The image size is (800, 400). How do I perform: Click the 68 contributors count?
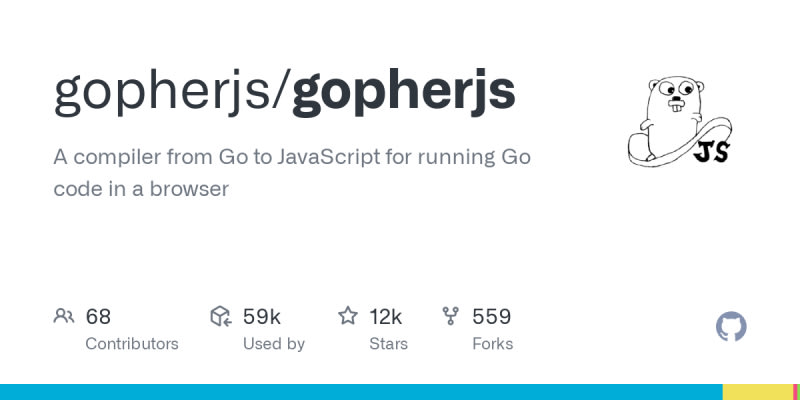[98, 317]
